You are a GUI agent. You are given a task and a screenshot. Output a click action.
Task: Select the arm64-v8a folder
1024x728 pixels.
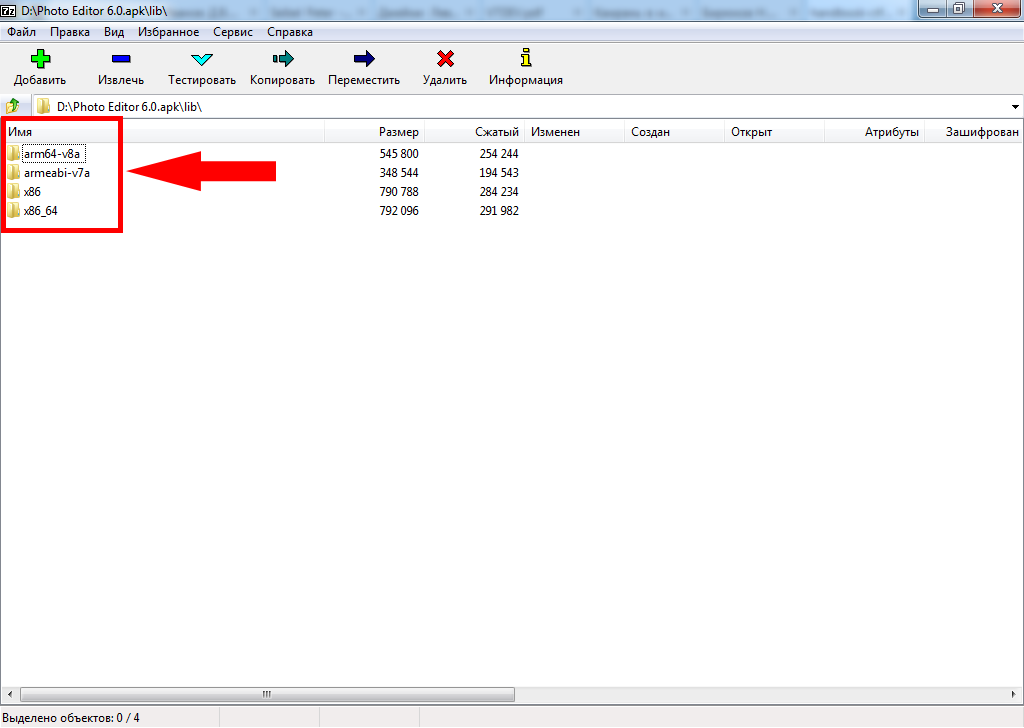pos(52,154)
